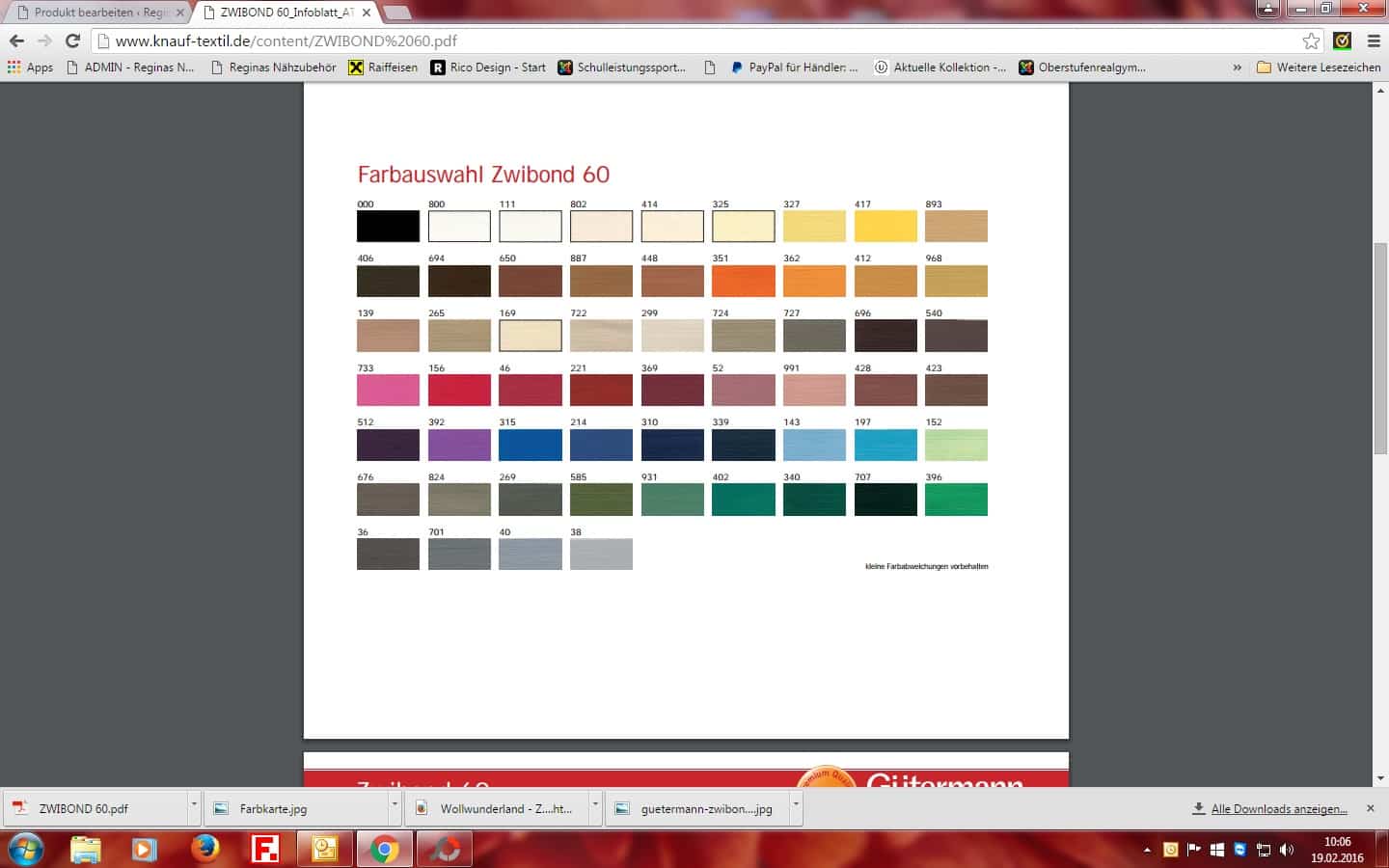1389x868 pixels.
Task: Click the vertical scrollbar thumb
Action: pyautogui.click(x=1380, y=347)
